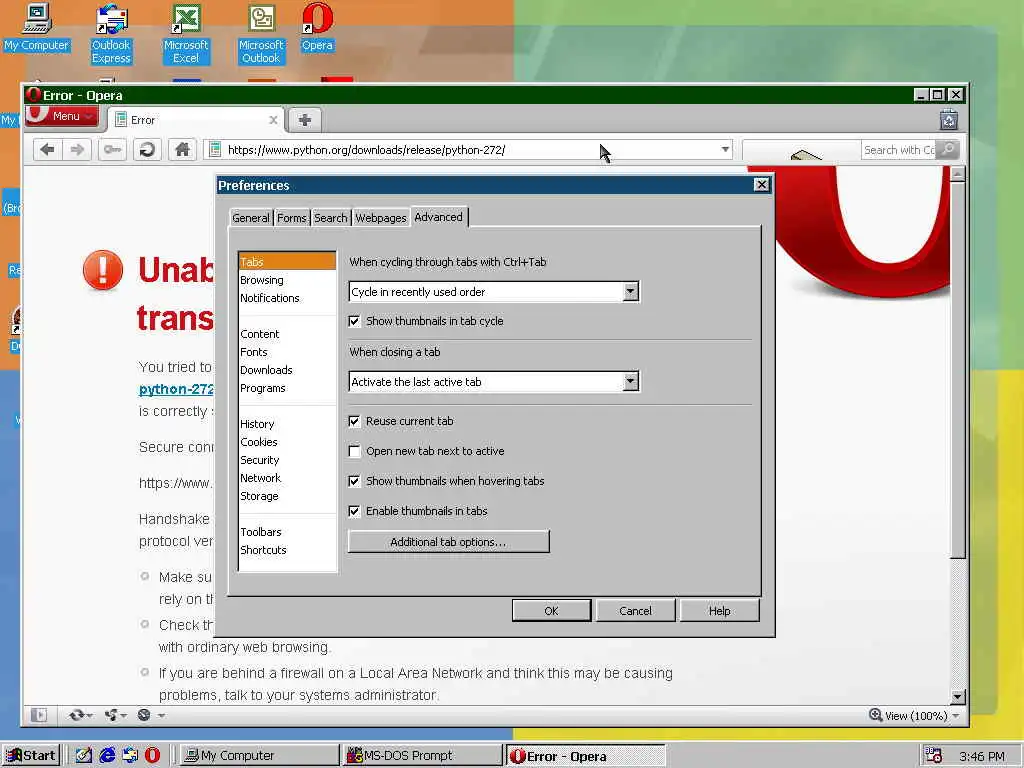The image size is (1024, 768).
Task: Open a new tab with the plus button
Action: tap(304, 120)
